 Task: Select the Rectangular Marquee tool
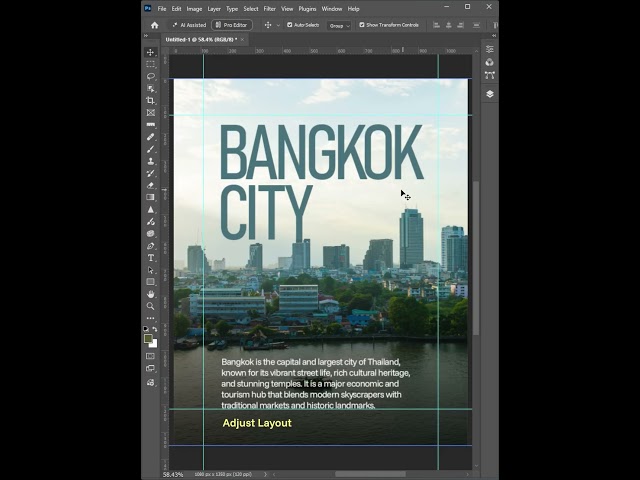pos(151,64)
